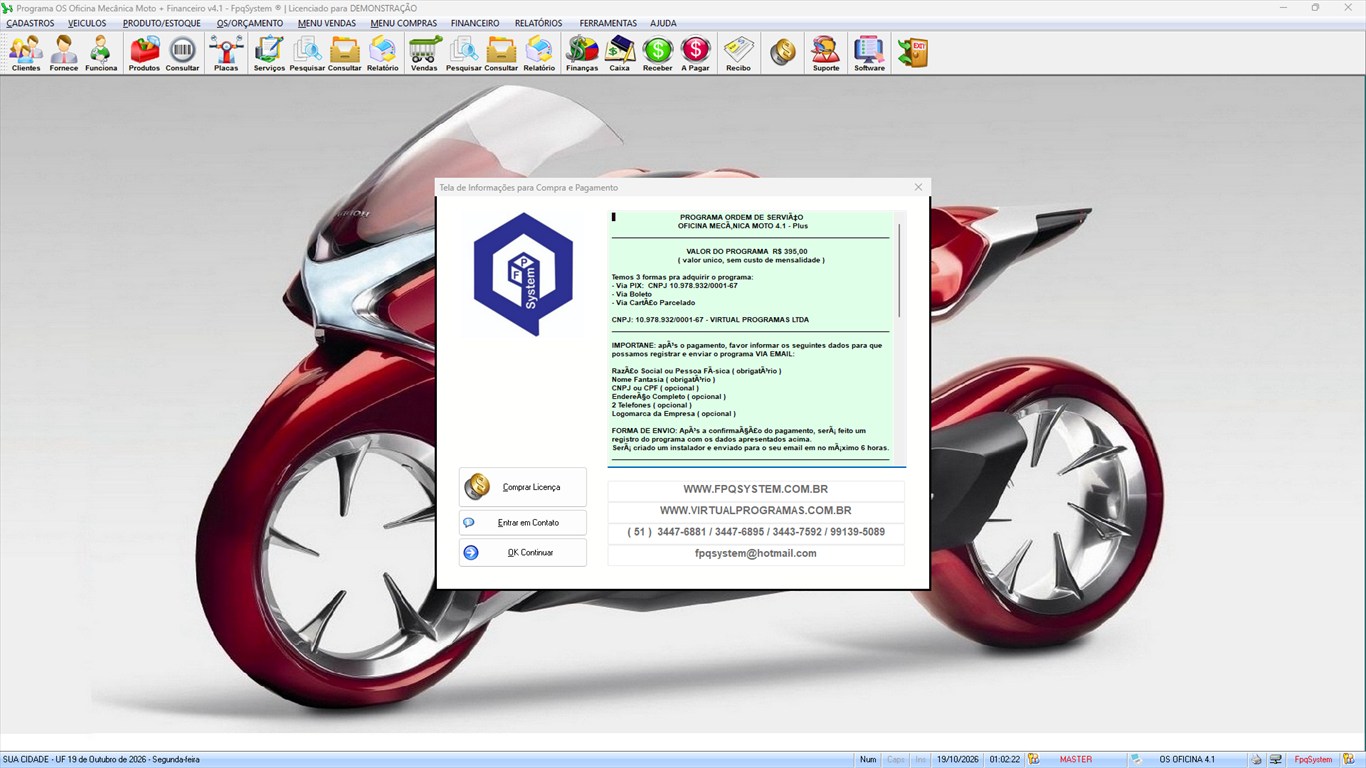Open the FINANCEIRO menu
Screen dimensions: 1366x768
click(475, 23)
